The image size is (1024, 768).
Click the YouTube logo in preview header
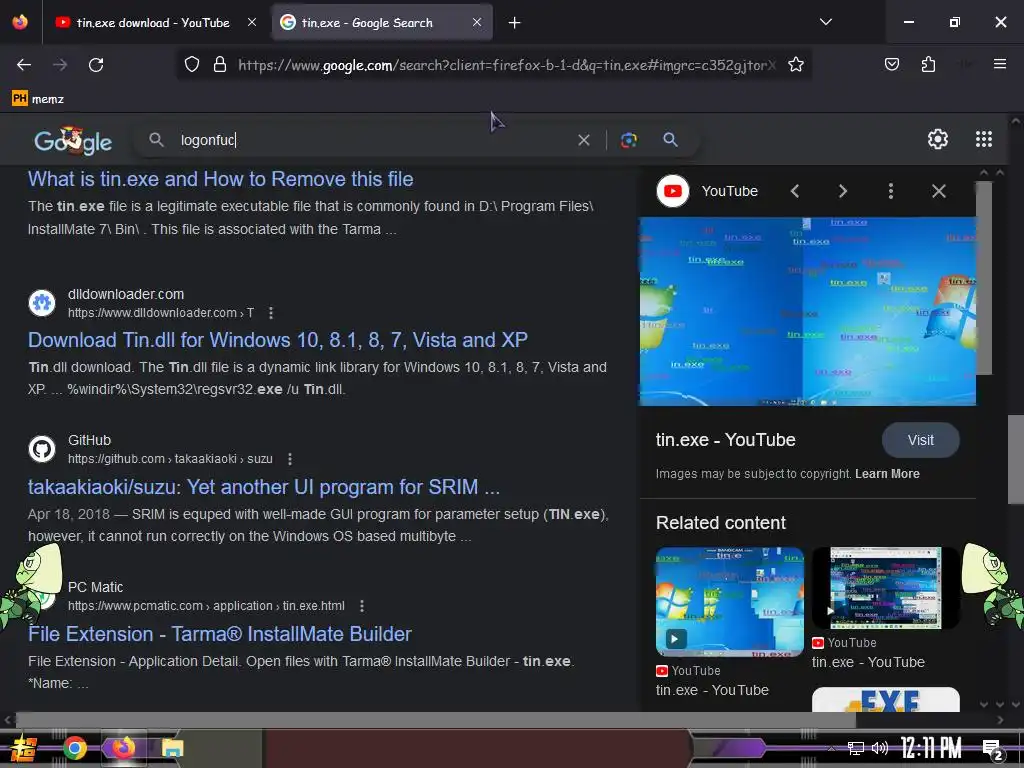coord(673,191)
